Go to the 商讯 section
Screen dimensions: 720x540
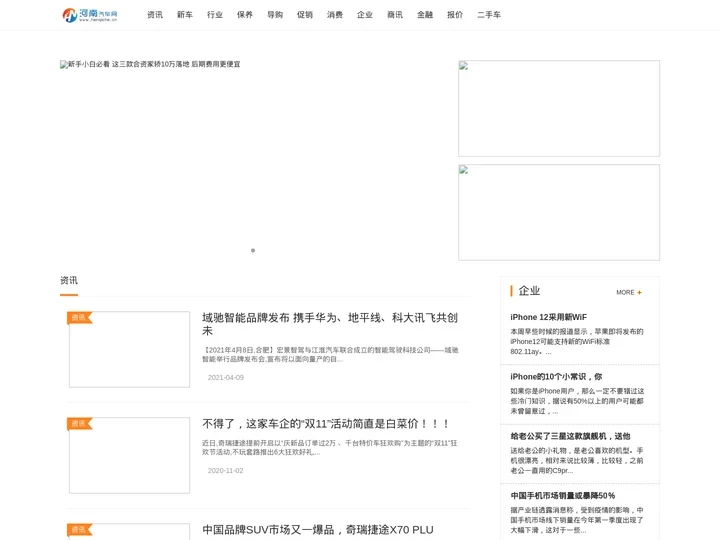pos(395,15)
